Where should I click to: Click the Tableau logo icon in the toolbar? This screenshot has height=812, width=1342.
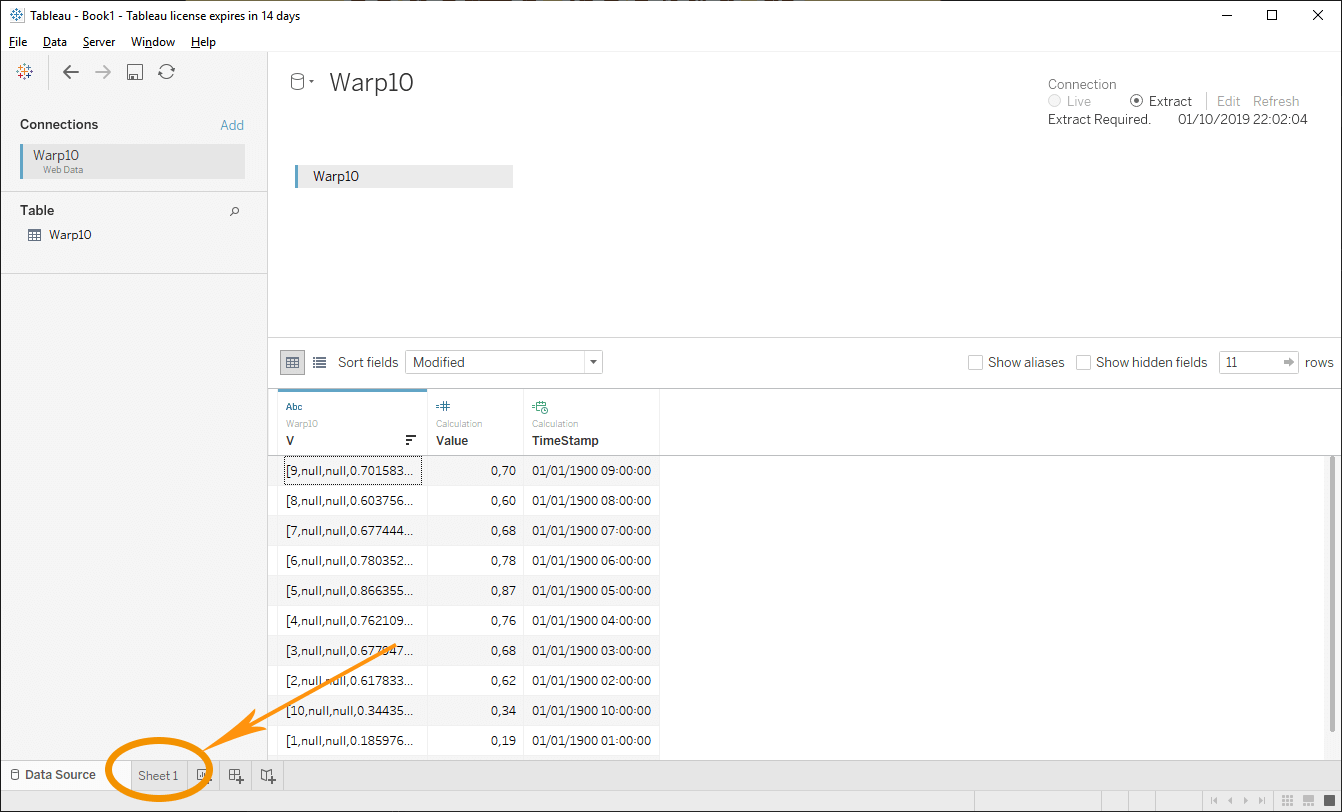24,71
